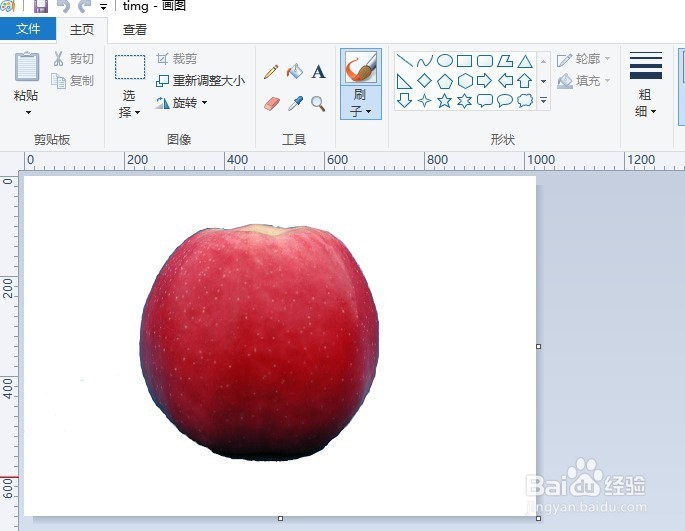Open the 文件 file menu

pyautogui.click(x=28, y=29)
